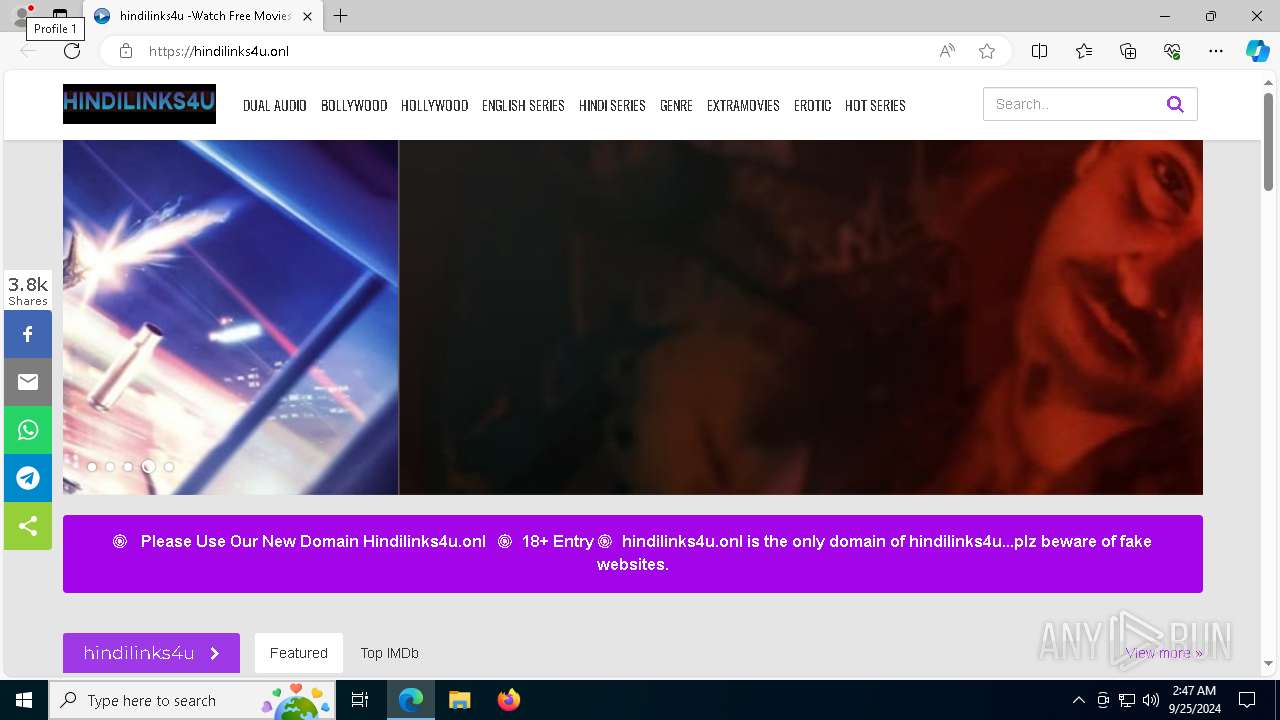Switch to the Featured tab
The height and width of the screenshot is (720, 1280).
pos(299,653)
